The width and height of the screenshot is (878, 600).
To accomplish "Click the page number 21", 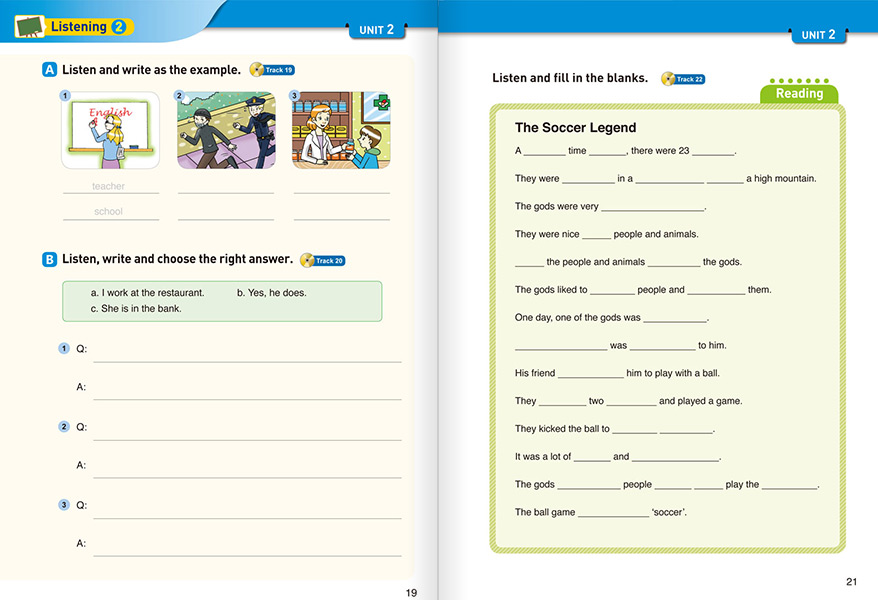I will pyautogui.click(x=852, y=582).
